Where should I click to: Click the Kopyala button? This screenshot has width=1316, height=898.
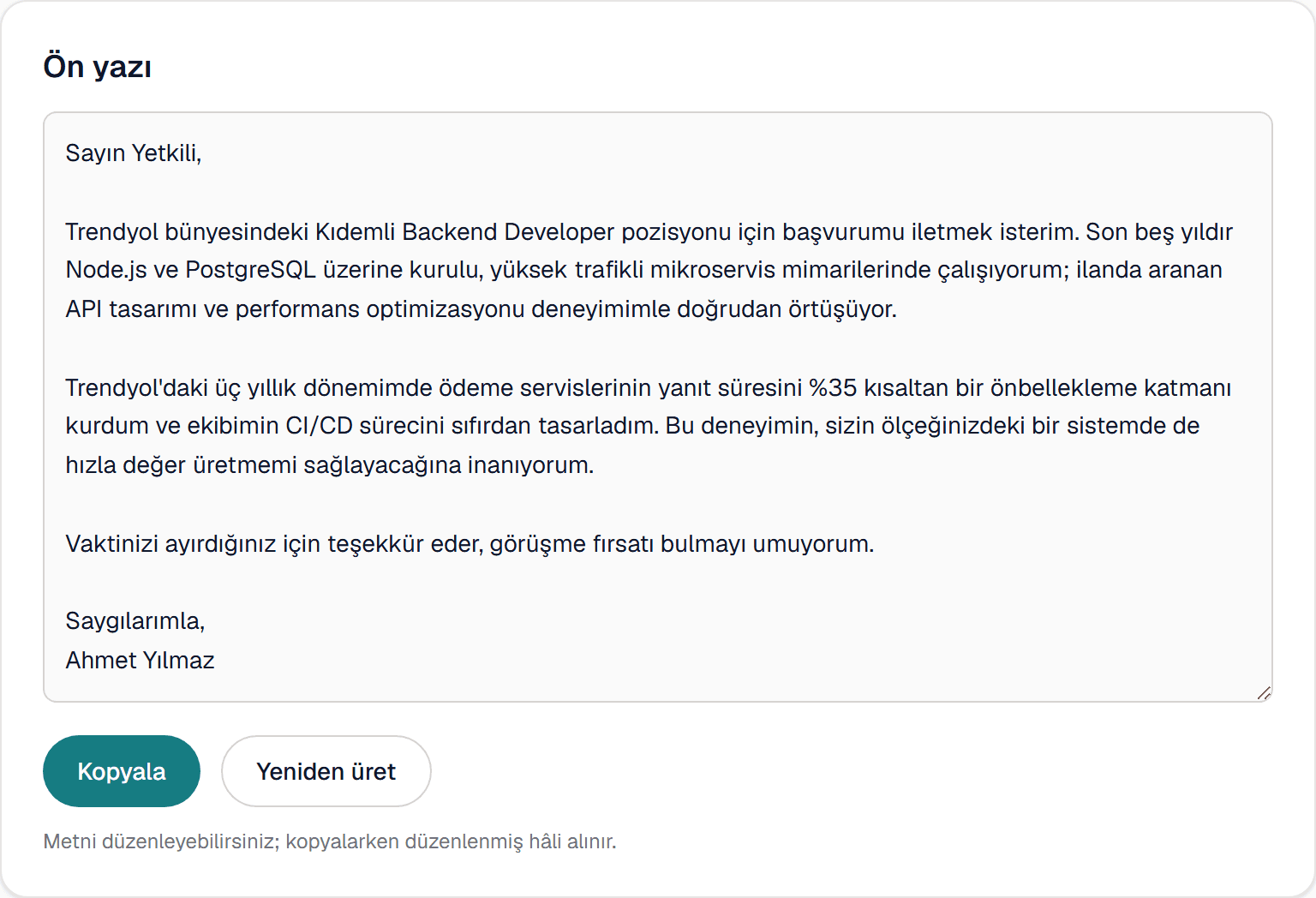122,771
